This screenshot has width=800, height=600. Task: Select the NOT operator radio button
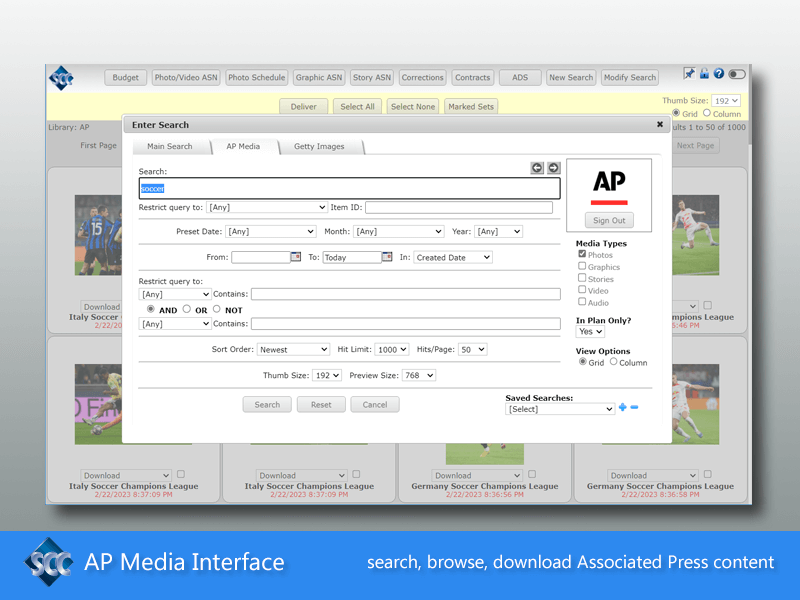pyautogui.click(x=216, y=309)
